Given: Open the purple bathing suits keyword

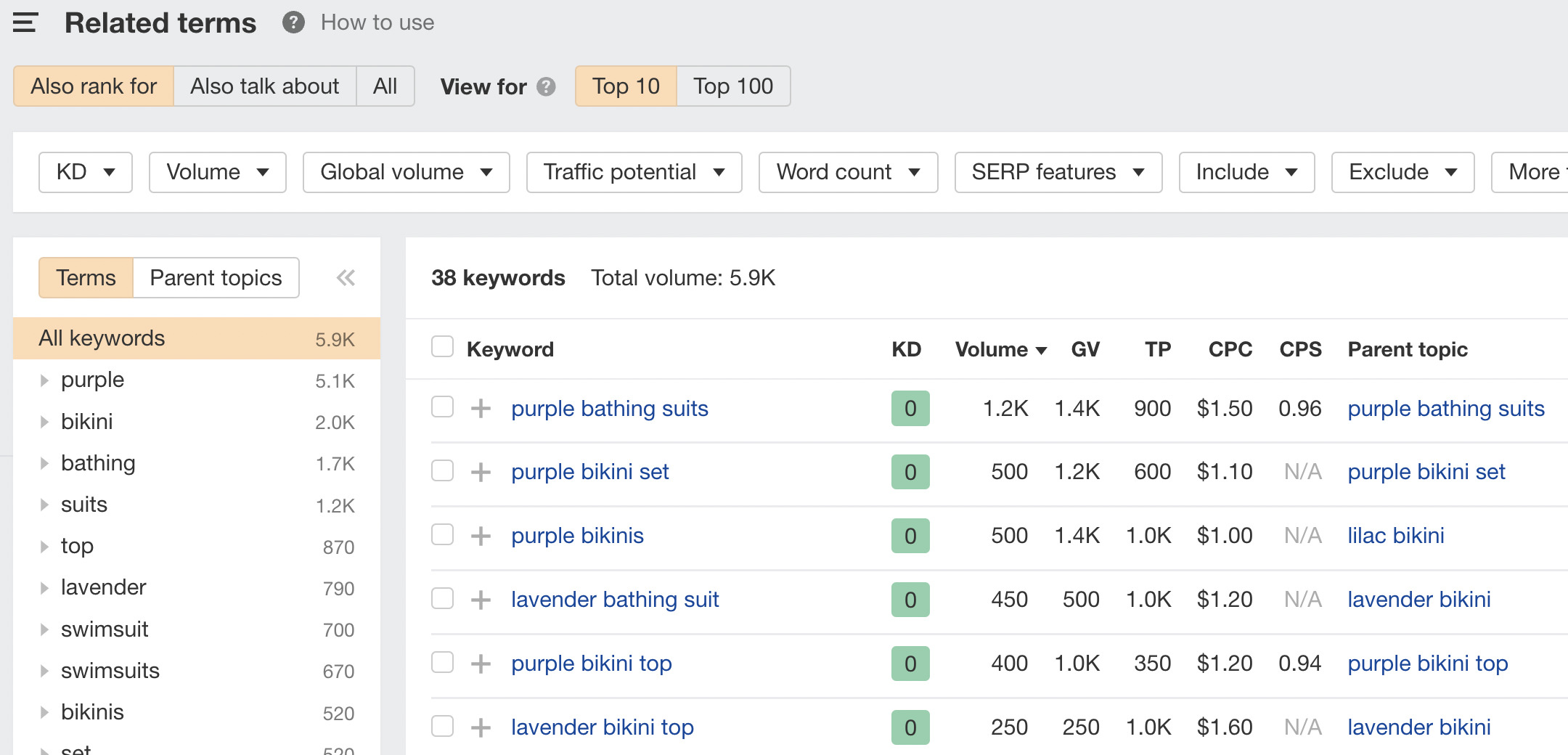Looking at the screenshot, I should (x=609, y=408).
